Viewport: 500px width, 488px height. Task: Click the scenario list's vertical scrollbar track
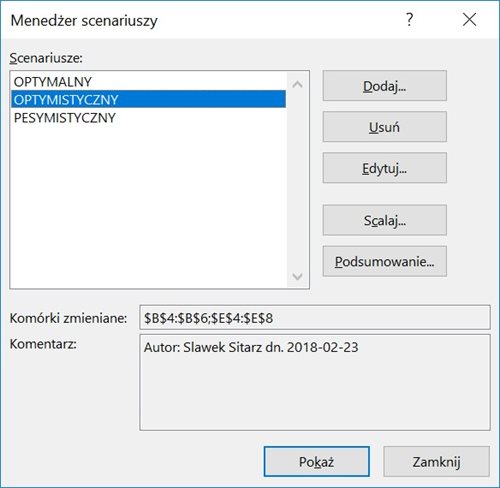tap(297, 180)
